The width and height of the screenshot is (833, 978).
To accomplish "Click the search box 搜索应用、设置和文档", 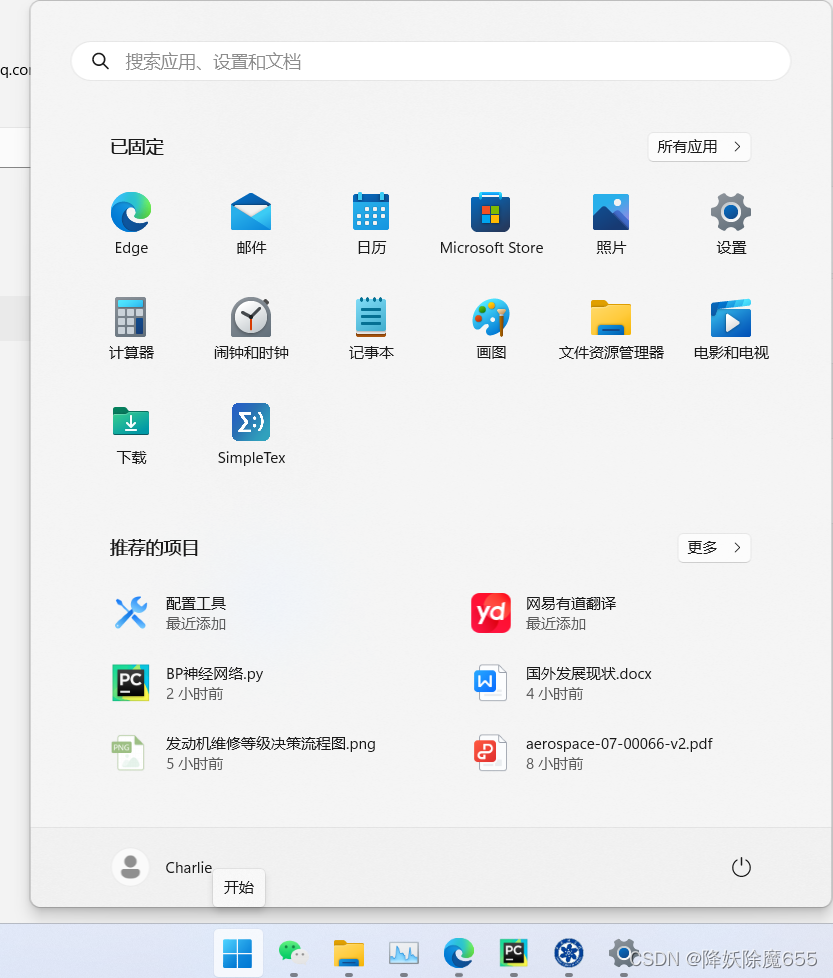I will [431, 61].
